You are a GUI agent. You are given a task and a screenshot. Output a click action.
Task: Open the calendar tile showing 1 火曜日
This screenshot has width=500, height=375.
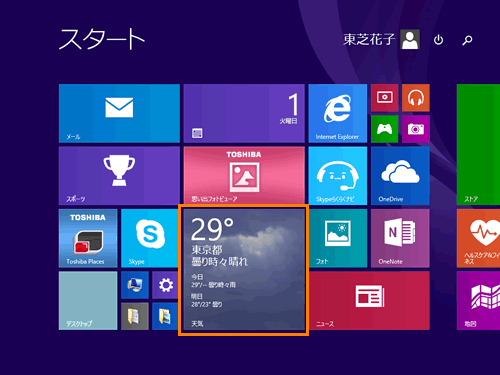click(244, 113)
